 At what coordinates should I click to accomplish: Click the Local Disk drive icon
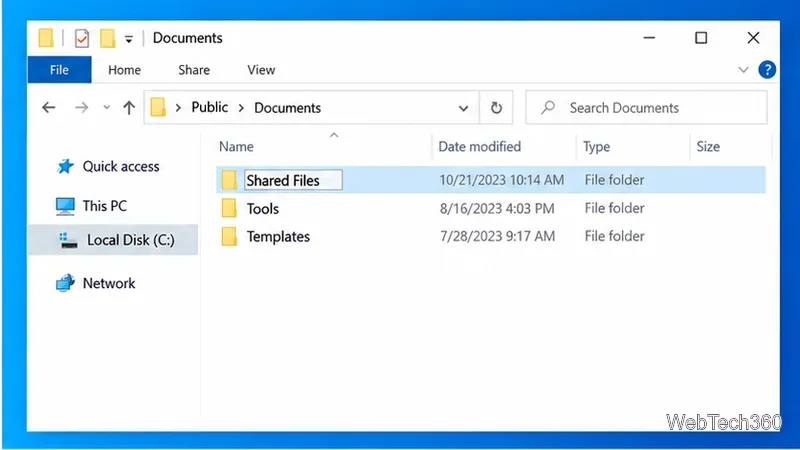click(x=68, y=240)
